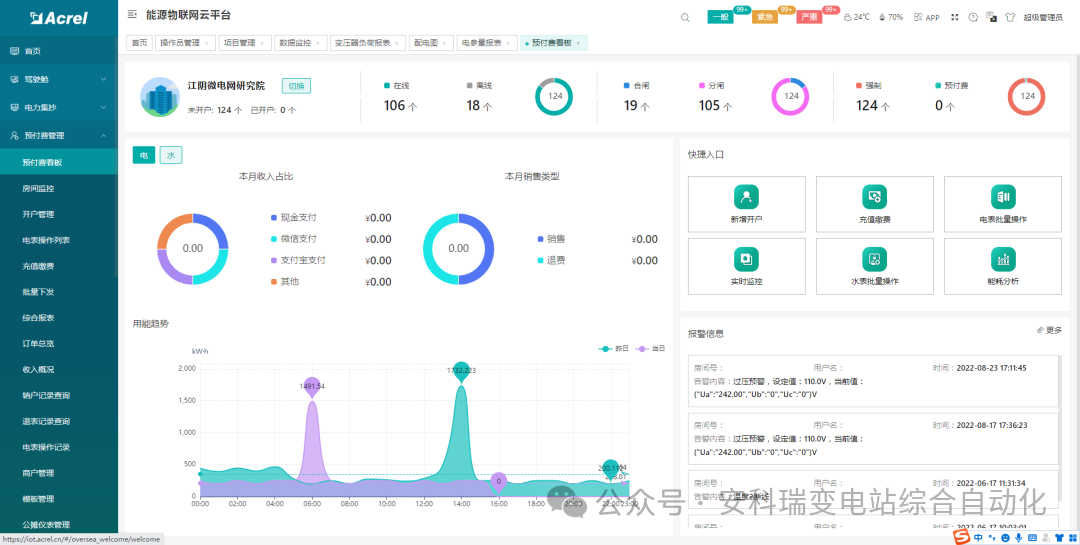Collapse the 预付费管理 sidebar menu chevron
This screenshot has height=545, width=1080.
[x=103, y=136]
